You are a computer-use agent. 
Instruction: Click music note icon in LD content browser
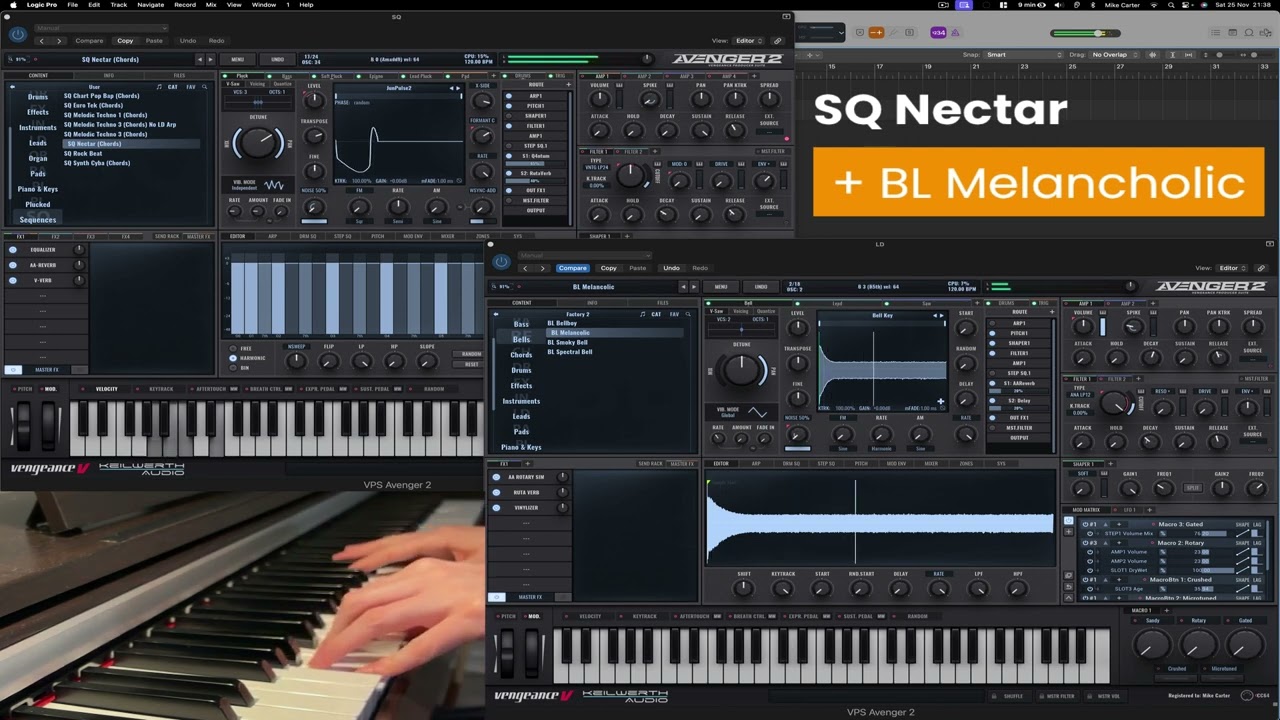point(643,314)
